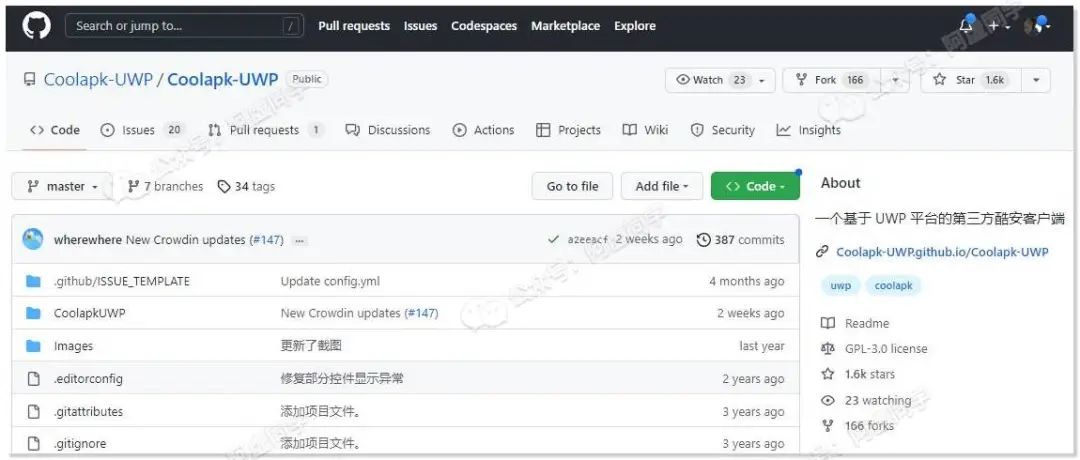
Task: Expand the Fork options dropdown arrow
Action: [895, 81]
